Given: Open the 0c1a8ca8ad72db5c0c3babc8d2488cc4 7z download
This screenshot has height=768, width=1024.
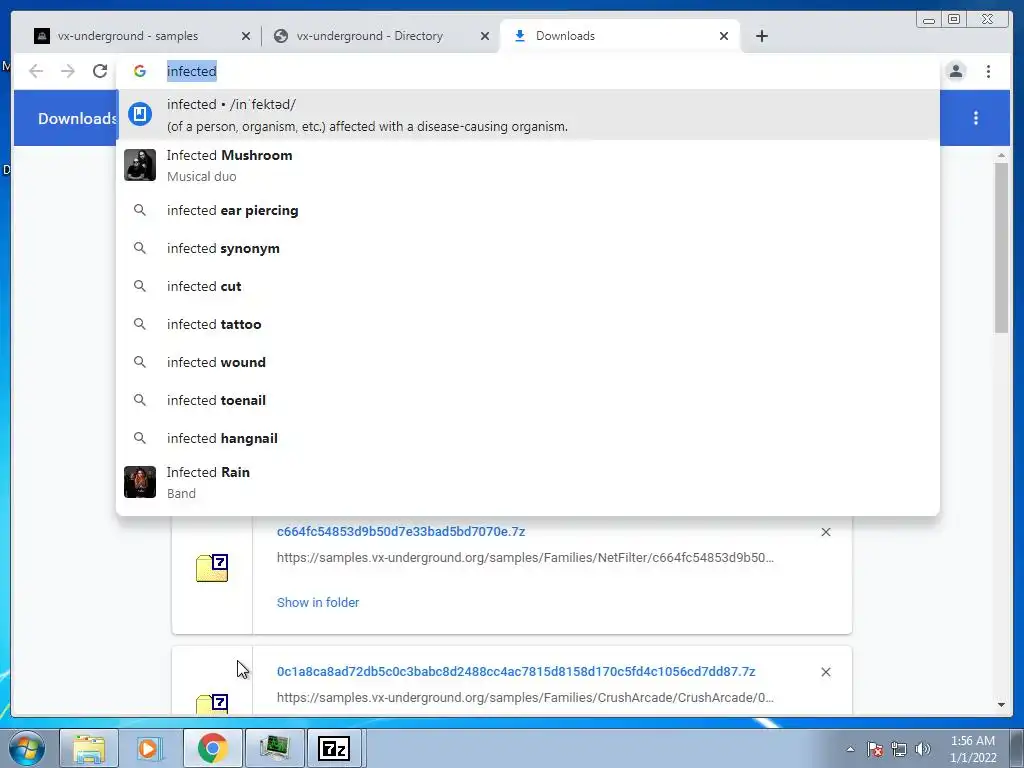Looking at the screenshot, I should 516,671.
